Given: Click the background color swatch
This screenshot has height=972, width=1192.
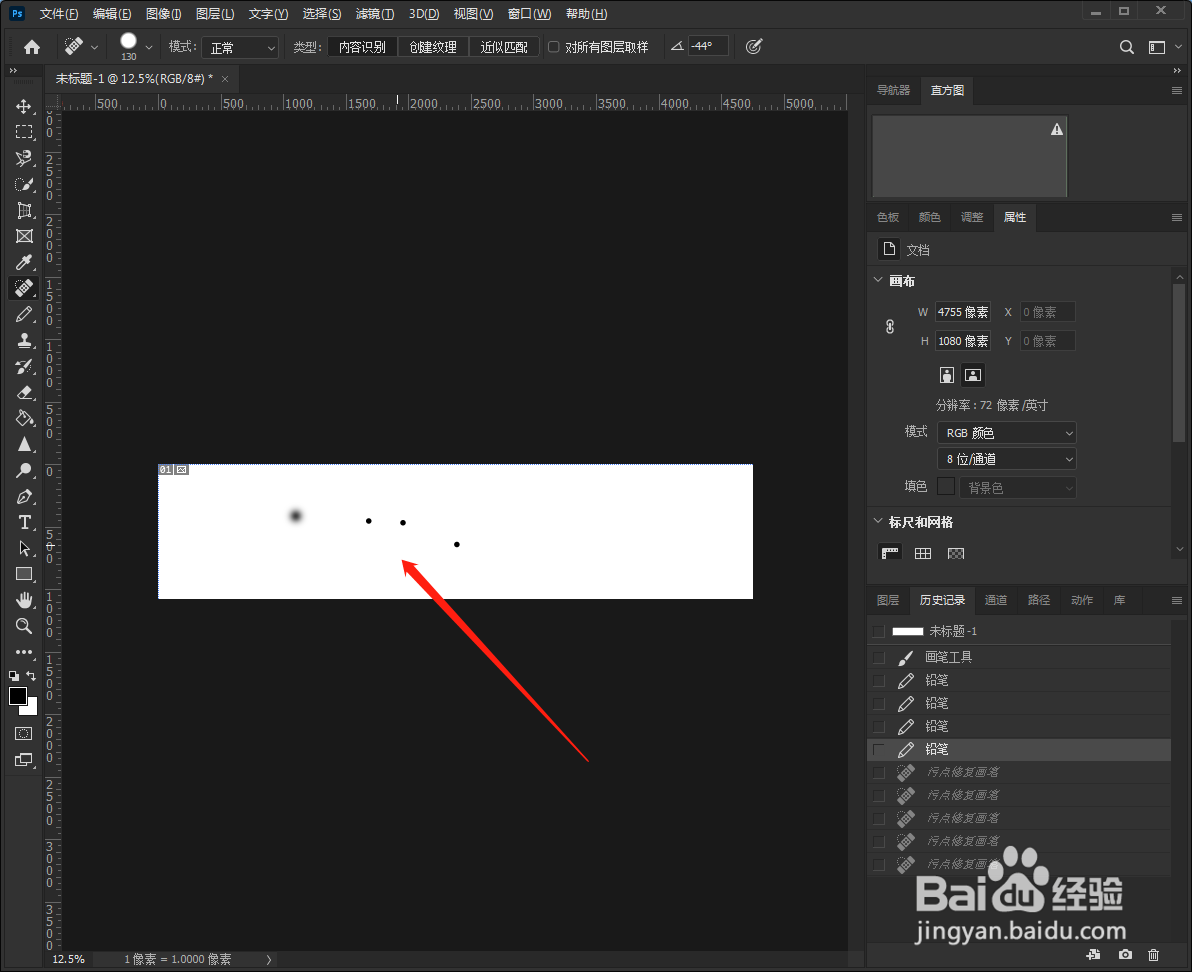Looking at the screenshot, I should click(32, 710).
